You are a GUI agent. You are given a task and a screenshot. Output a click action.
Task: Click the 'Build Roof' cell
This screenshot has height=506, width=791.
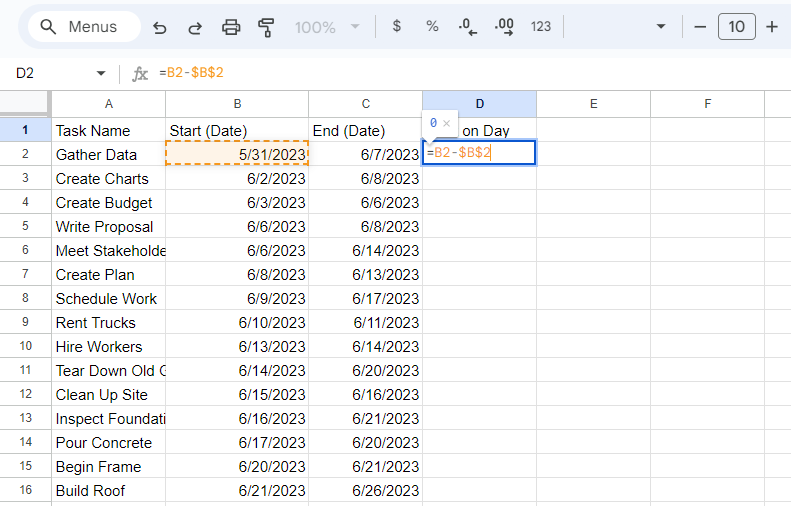[108, 490]
